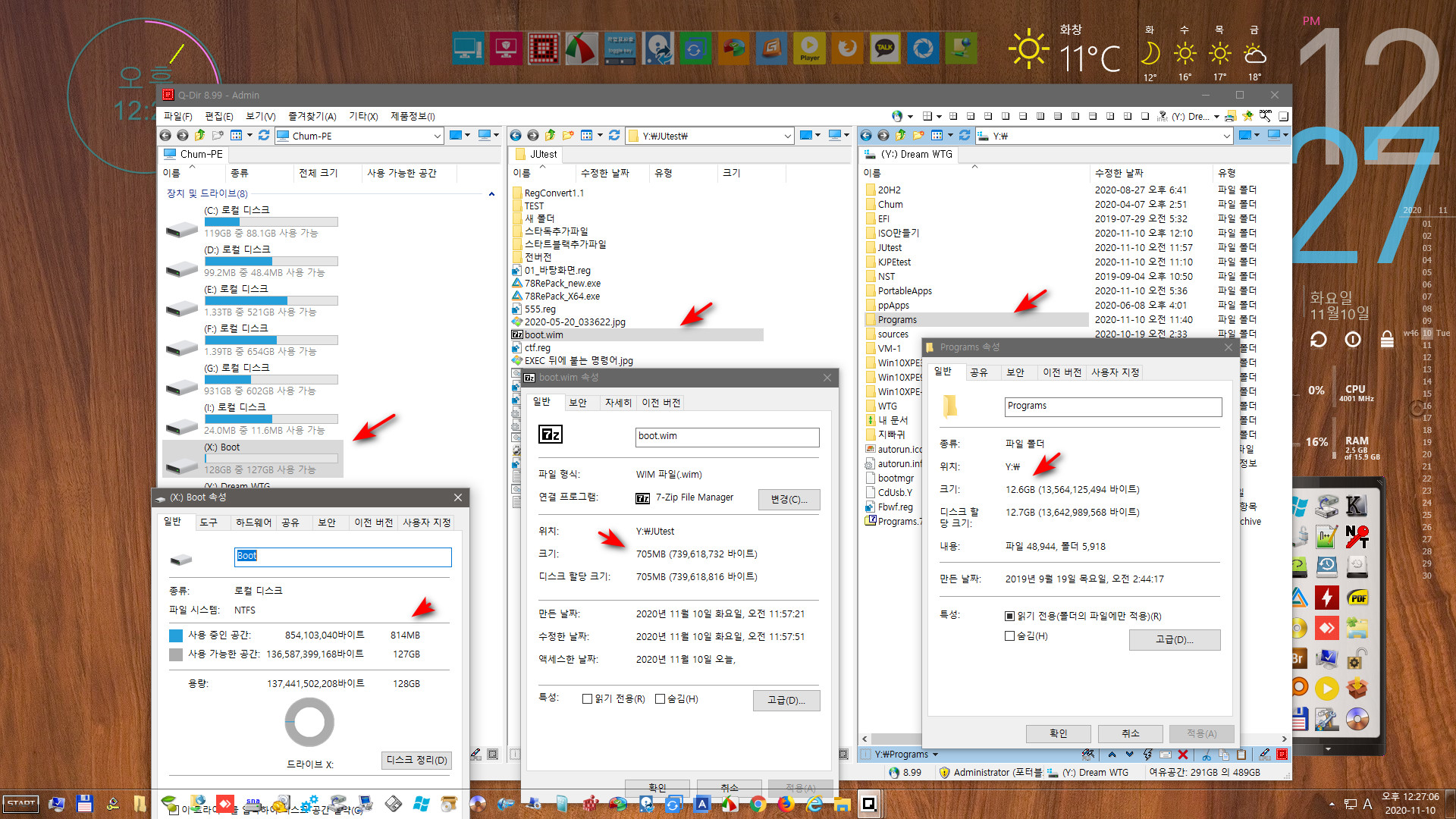Toggle Programs folder hidden checkbox
Viewport: 1456px width, 819px height.
[x=1010, y=636]
